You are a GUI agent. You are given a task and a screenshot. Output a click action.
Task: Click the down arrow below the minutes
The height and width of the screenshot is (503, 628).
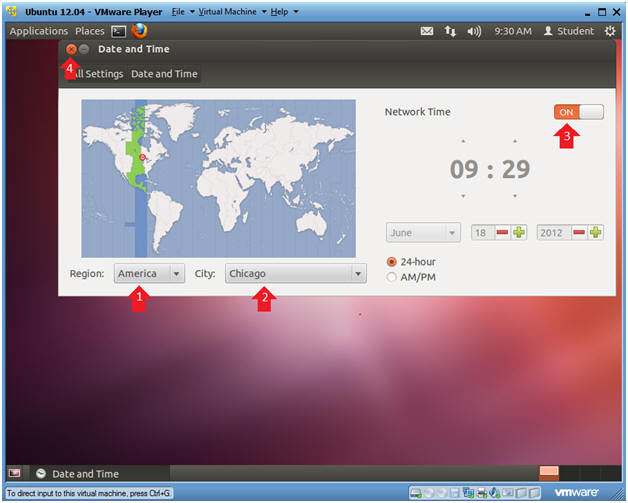515,196
